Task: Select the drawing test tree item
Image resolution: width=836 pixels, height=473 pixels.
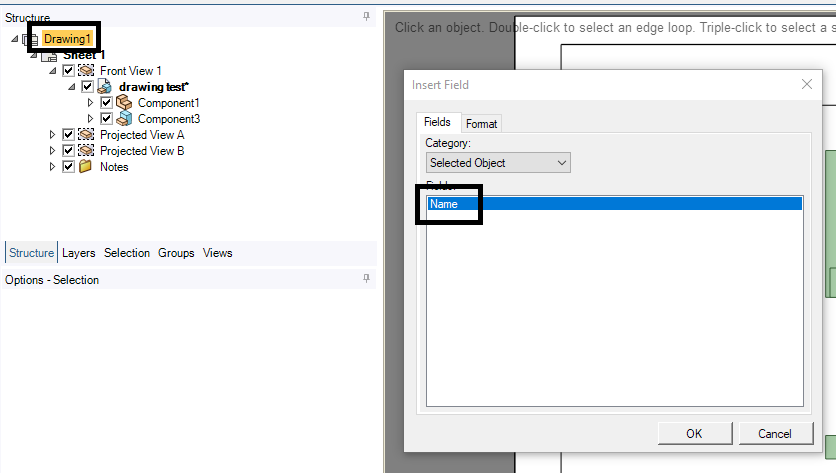Action: pos(154,87)
